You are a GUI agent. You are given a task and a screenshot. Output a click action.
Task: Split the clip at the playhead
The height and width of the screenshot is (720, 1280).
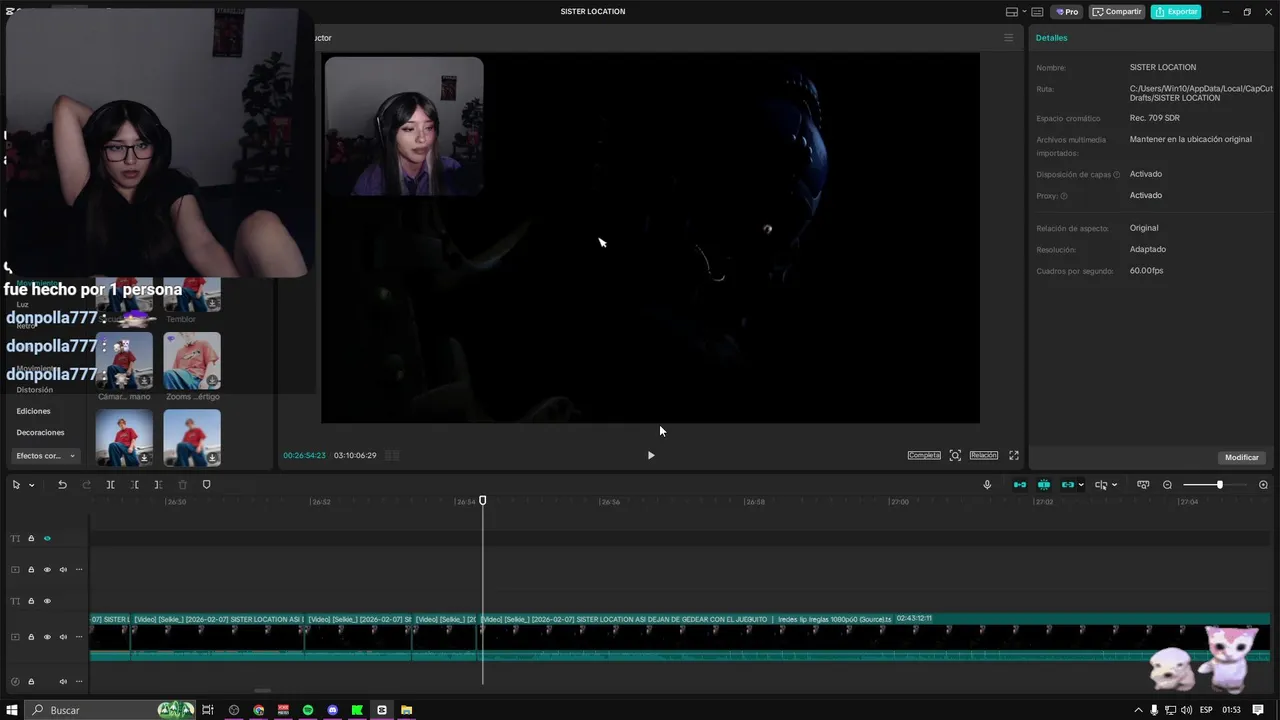point(110,485)
